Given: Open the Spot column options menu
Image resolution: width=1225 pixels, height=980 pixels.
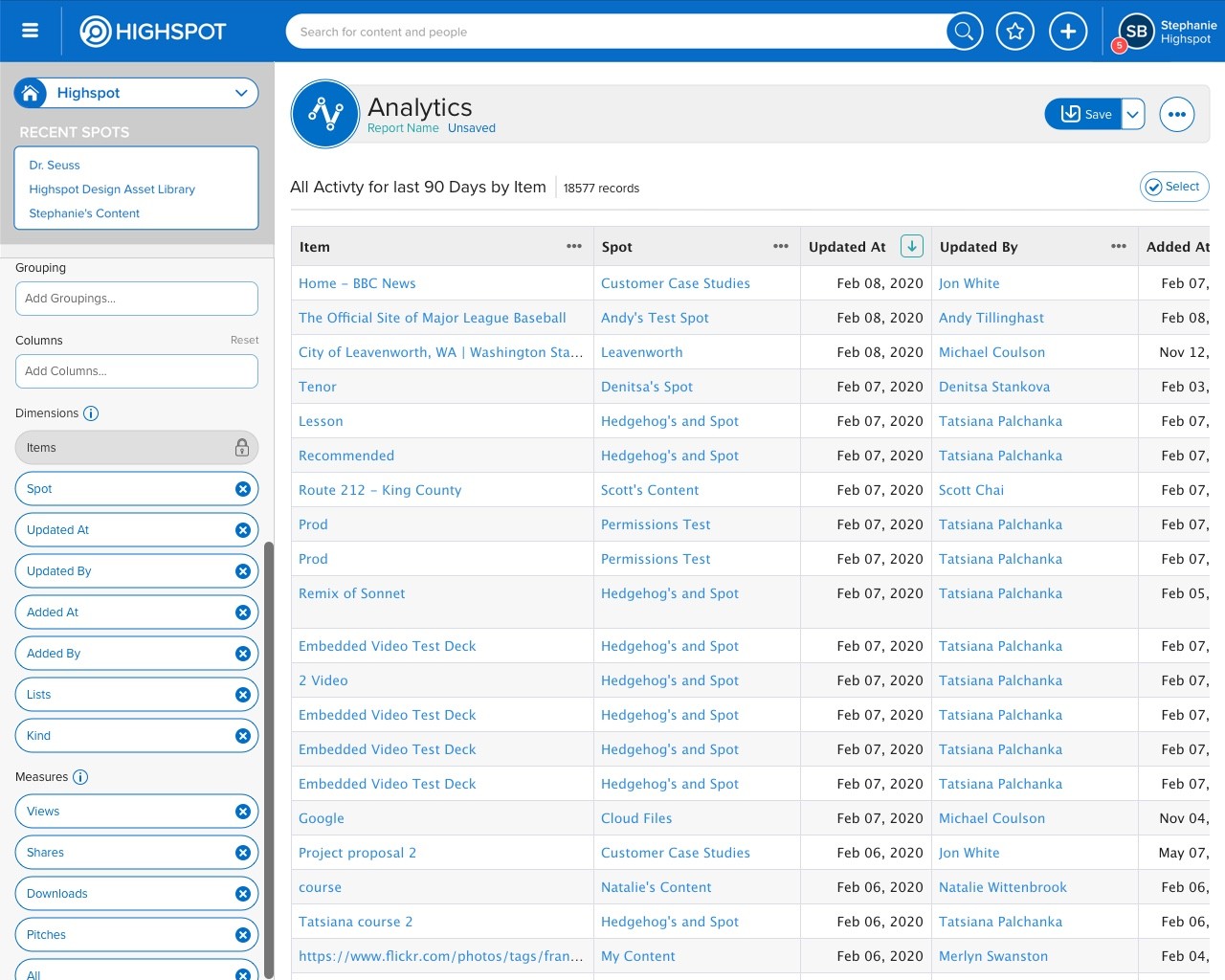Looking at the screenshot, I should click(x=781, y=246).
